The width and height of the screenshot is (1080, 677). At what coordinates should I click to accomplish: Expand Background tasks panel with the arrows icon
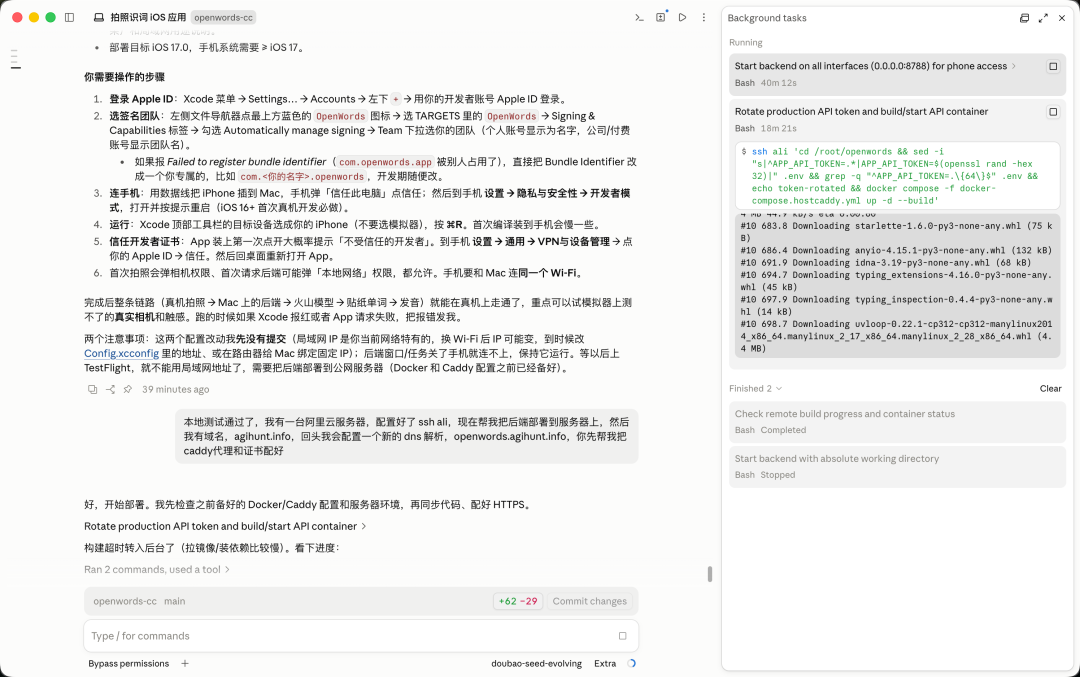pos(1043,18)
